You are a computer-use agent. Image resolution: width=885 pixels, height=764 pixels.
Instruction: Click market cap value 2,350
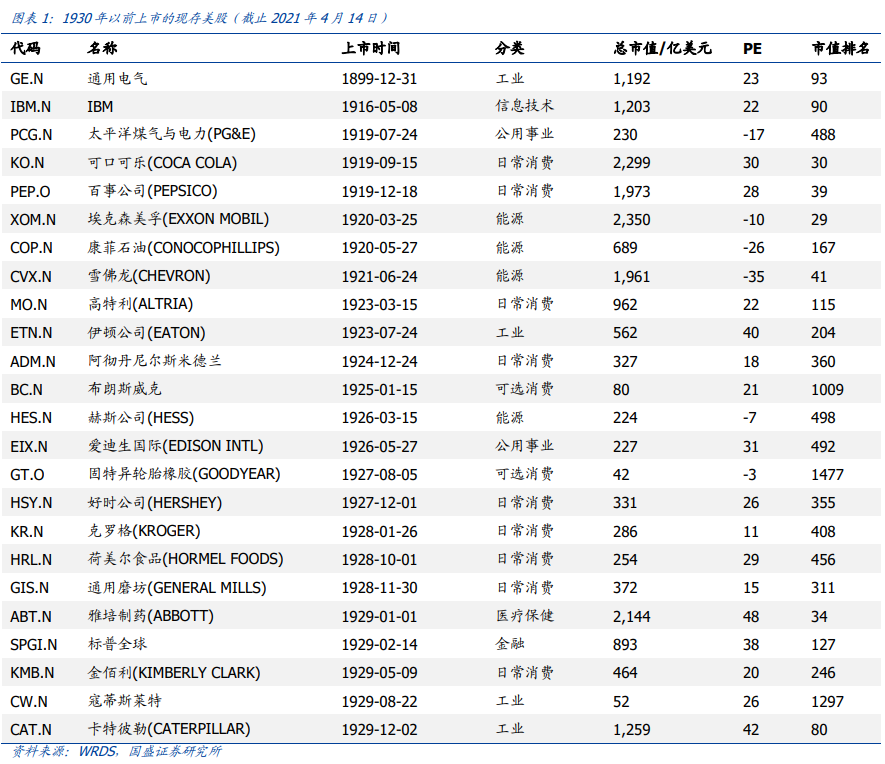click(632, 220)
